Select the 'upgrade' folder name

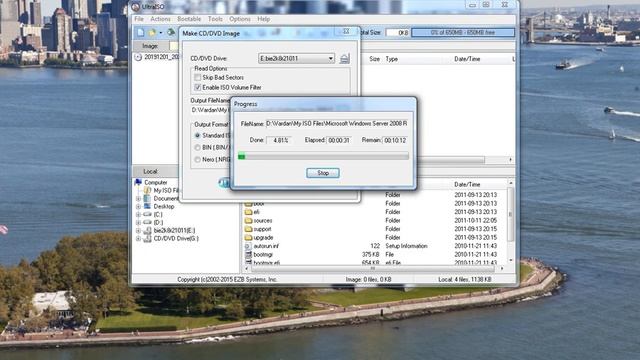(263, 238)
